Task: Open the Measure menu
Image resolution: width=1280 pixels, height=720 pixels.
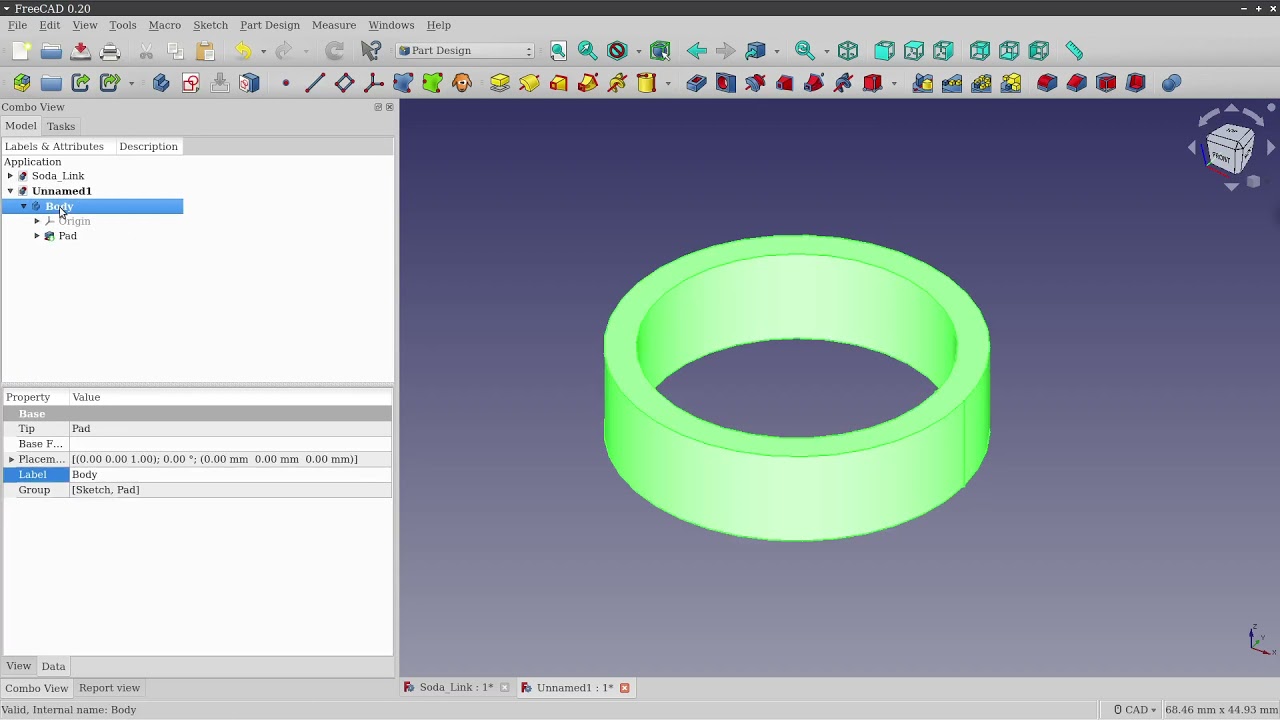Action: pyautogui.click(x=333, y=25)
